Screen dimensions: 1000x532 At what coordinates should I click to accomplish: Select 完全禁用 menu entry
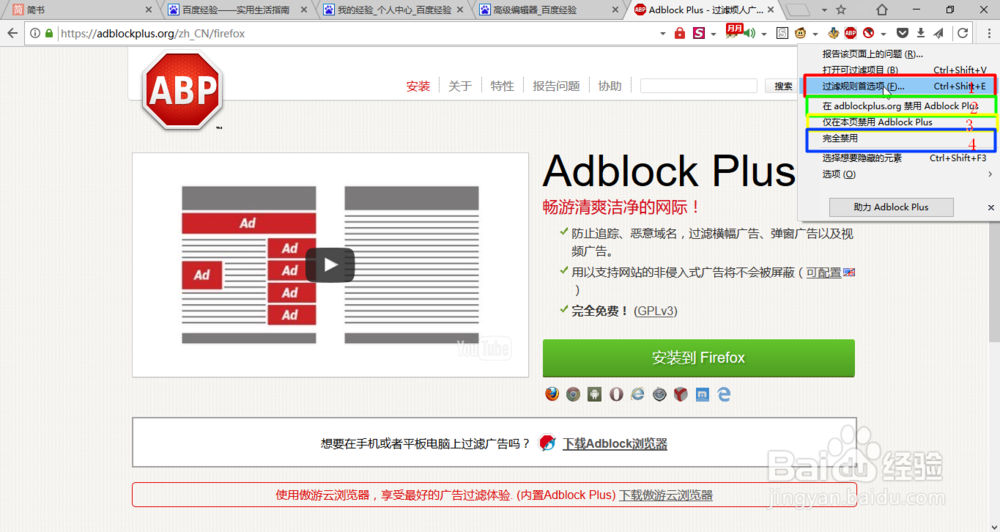(x=901, y=138)
